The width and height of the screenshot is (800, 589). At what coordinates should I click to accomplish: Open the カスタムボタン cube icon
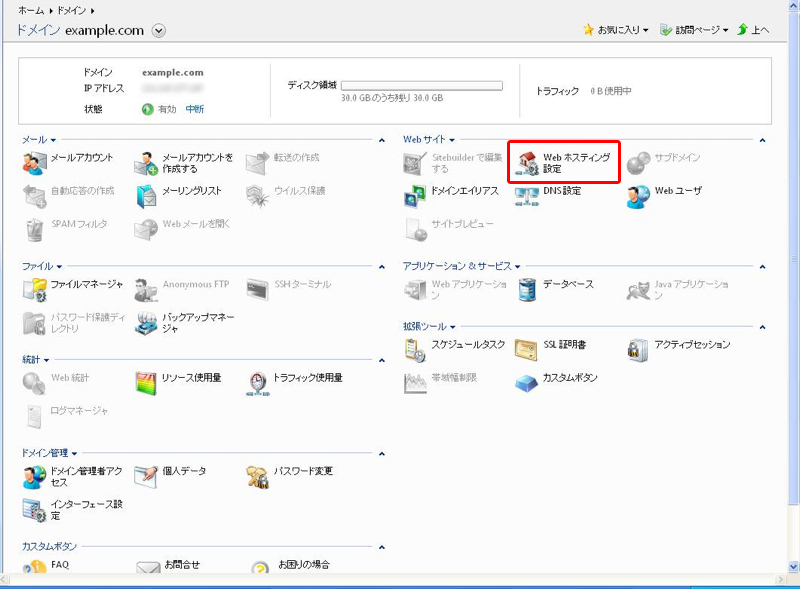[527, 383]
